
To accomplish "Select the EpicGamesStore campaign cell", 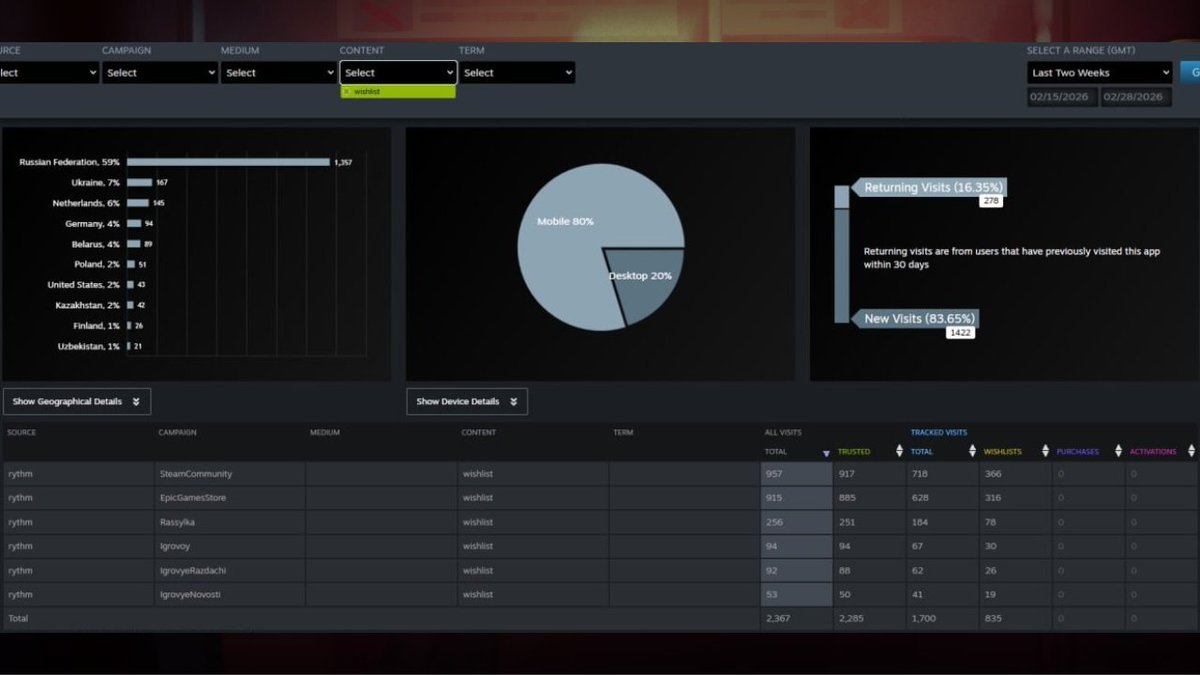I will [230, 498].
